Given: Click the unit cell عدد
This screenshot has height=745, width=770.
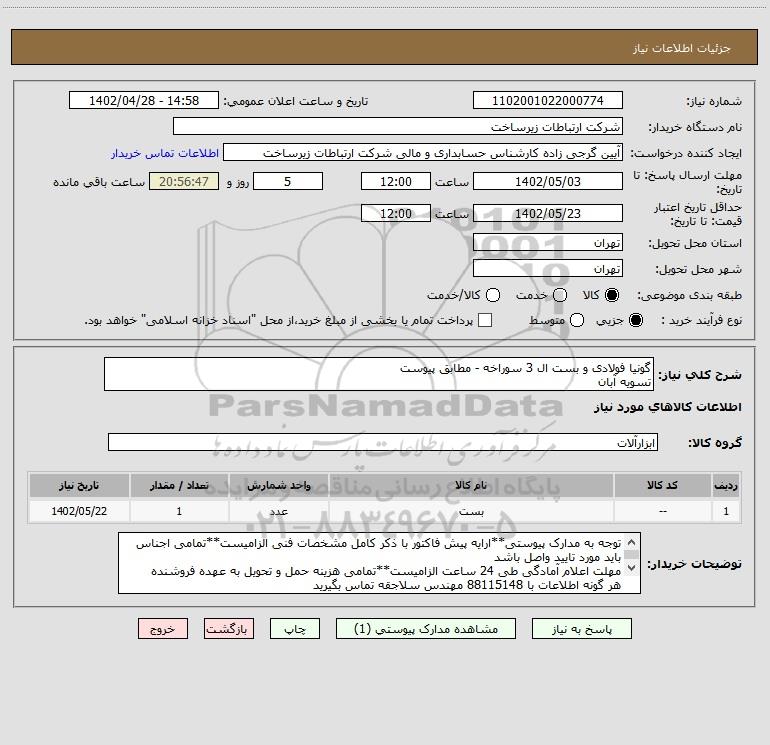Looking at the screenshot, I should 278,511.
